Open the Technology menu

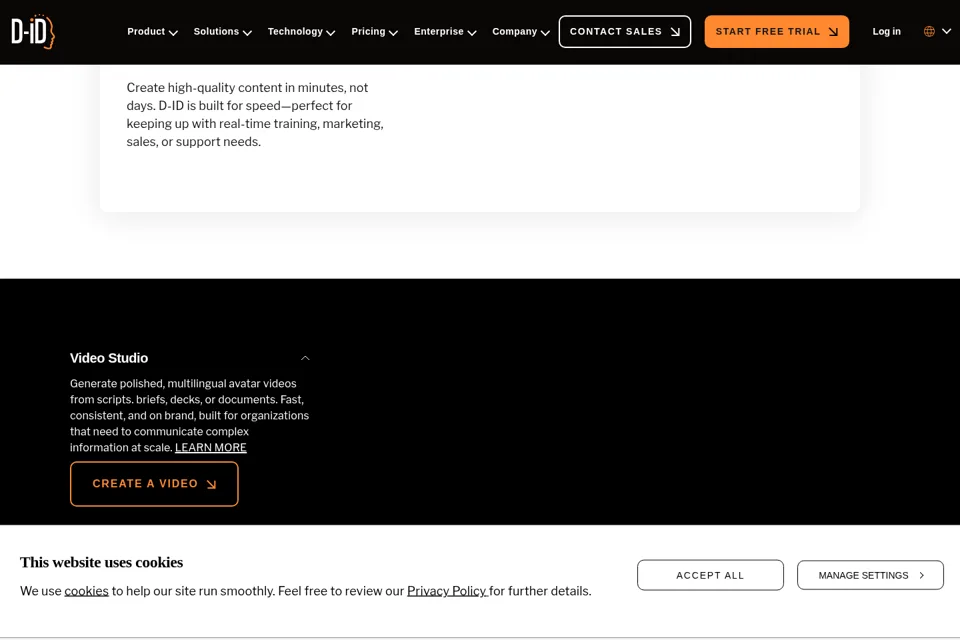coord(301,31)
